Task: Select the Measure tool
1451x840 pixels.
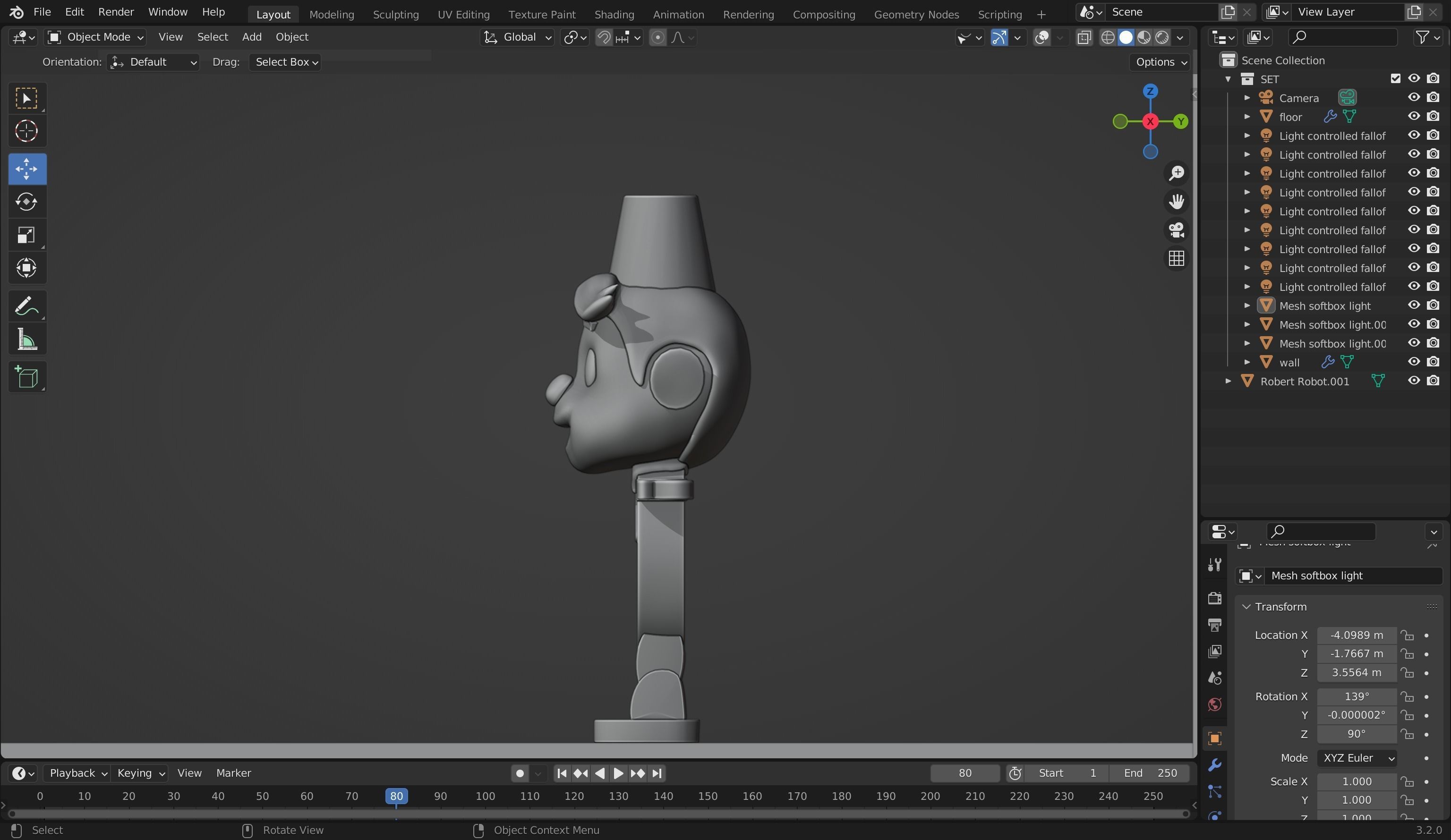Action: 26,339
